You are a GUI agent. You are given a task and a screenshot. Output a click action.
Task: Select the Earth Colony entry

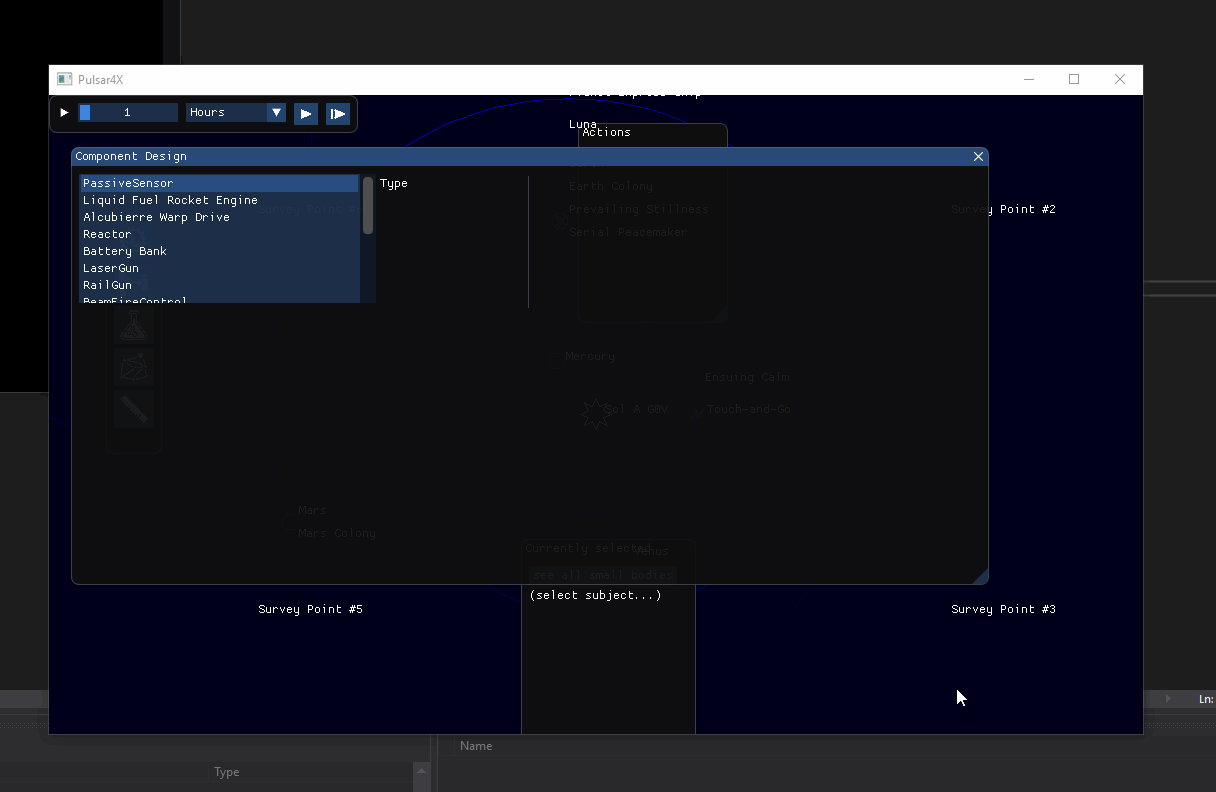pos(611,186)
